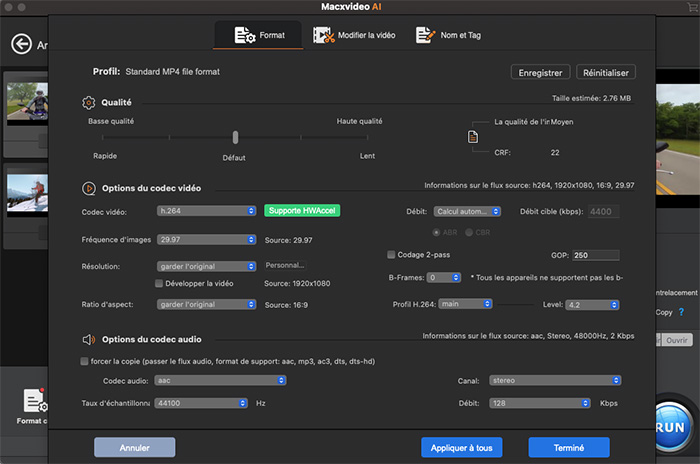Click the Terminé button
Viewport: 700px width, 464px height.
pyautogui.click(x=569, y=447)
